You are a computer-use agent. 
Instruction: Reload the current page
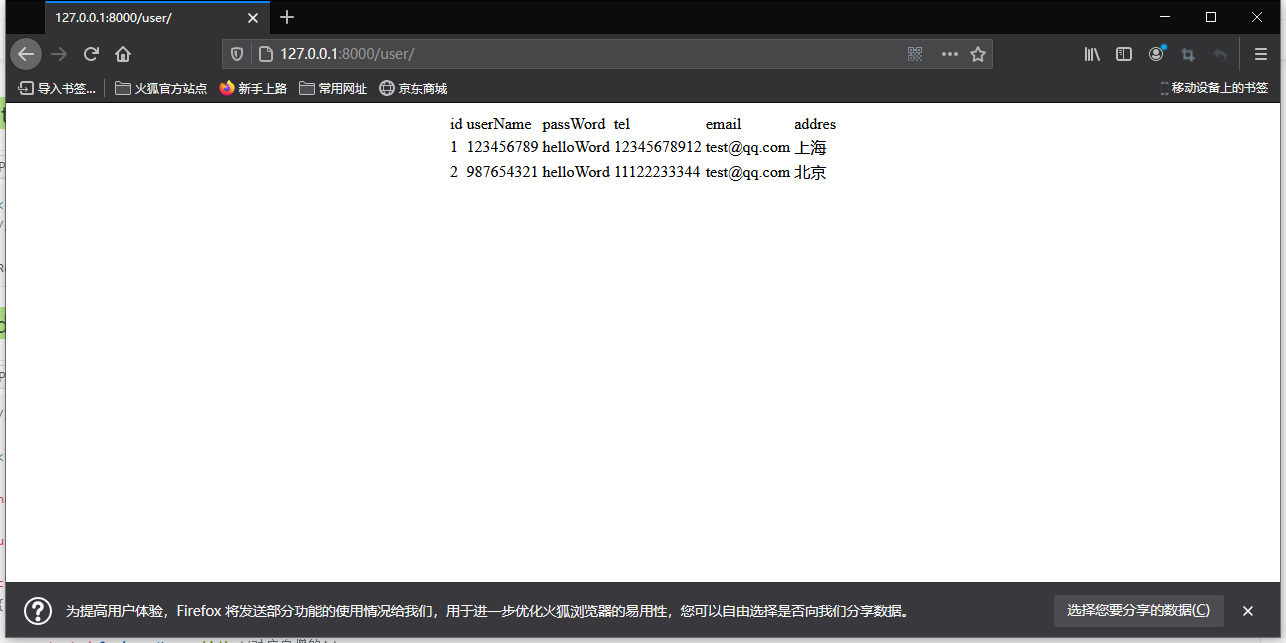click(91, 54)
